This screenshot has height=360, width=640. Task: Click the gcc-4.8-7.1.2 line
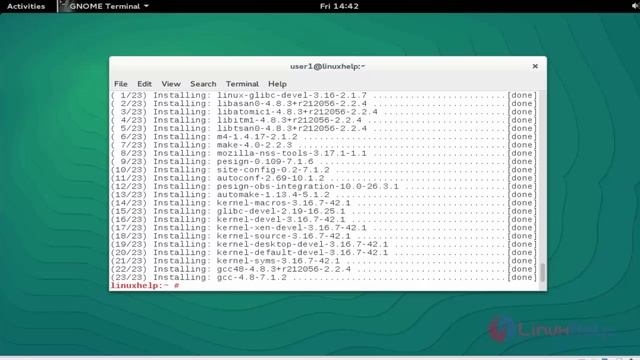coord(324,278)
